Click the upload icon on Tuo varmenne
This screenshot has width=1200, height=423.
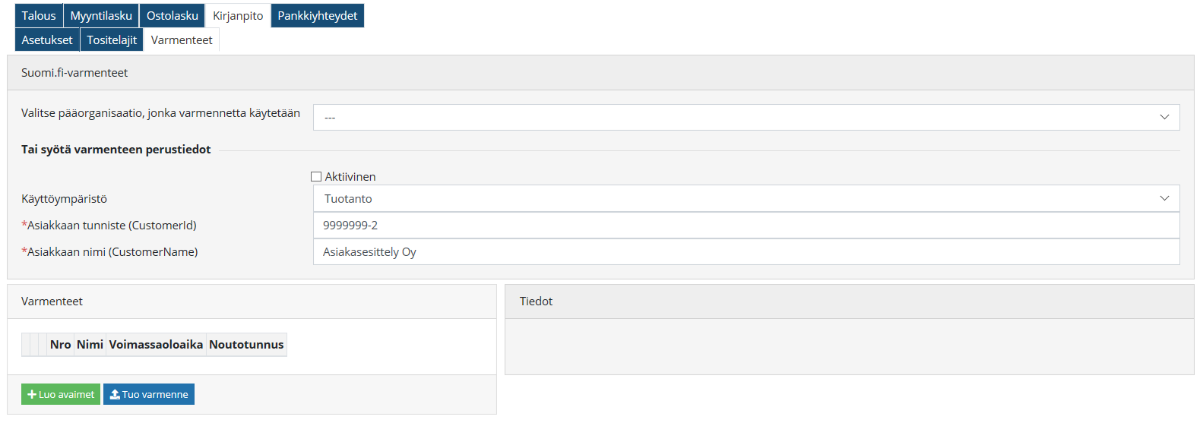pos(115,395)
